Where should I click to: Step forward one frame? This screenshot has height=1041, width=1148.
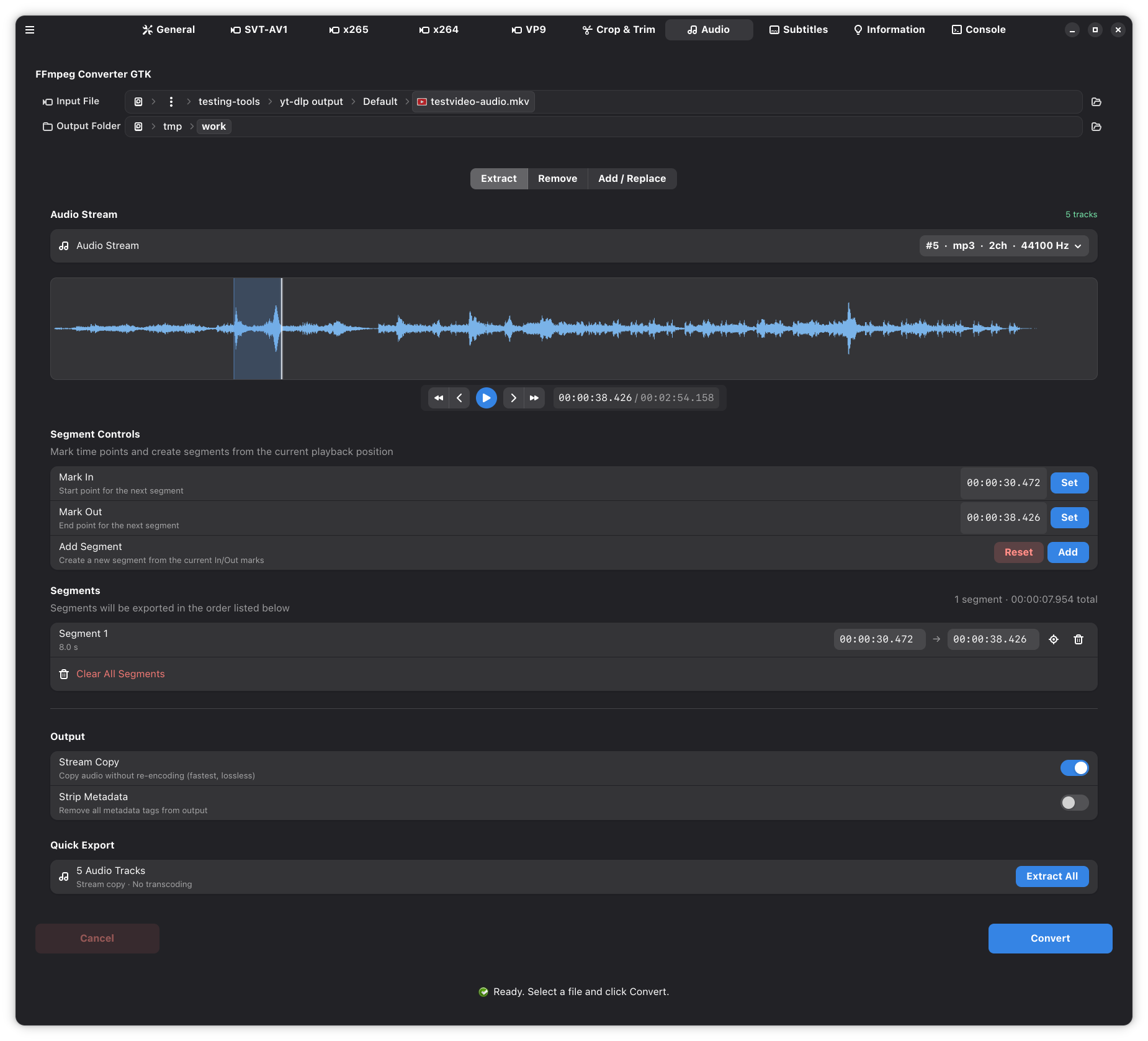tap(513, 398)
